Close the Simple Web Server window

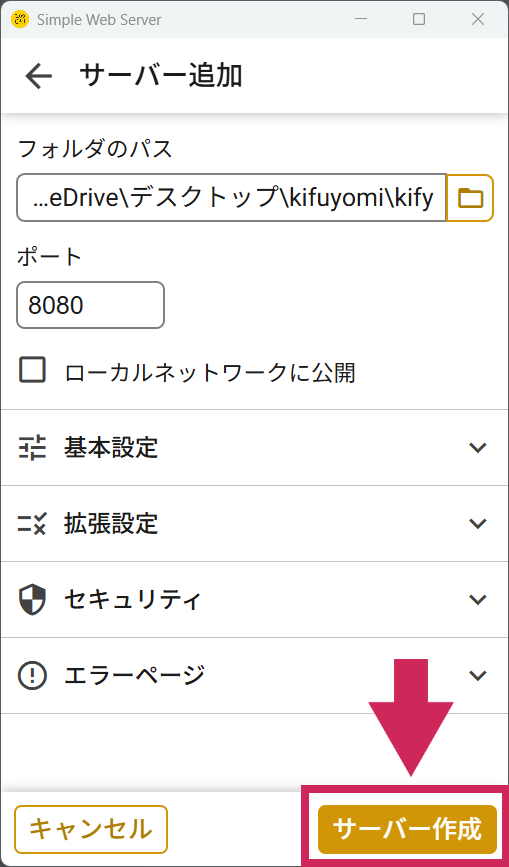(477, 19)
